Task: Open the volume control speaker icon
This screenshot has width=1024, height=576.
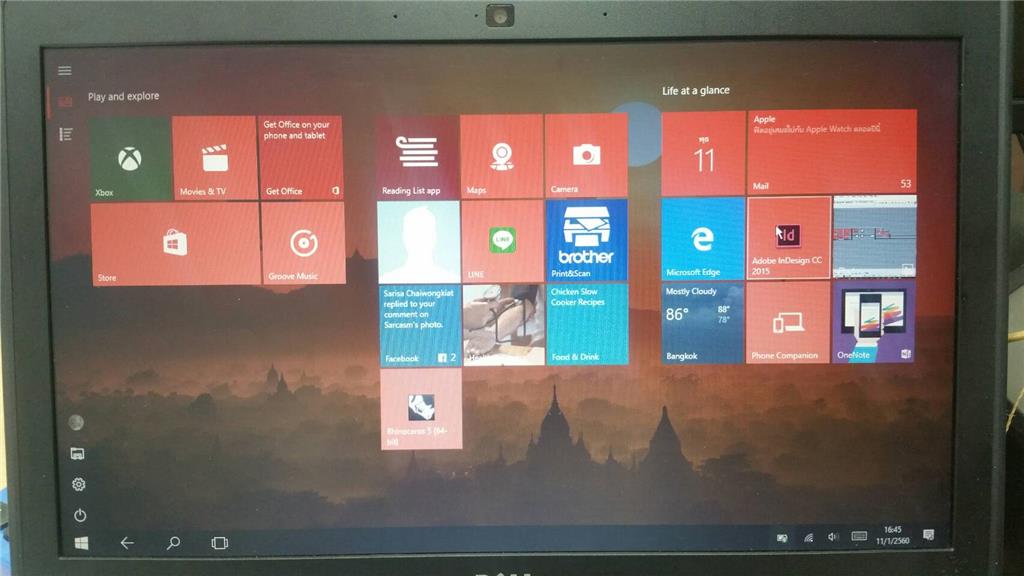Action: click(833, 537)
